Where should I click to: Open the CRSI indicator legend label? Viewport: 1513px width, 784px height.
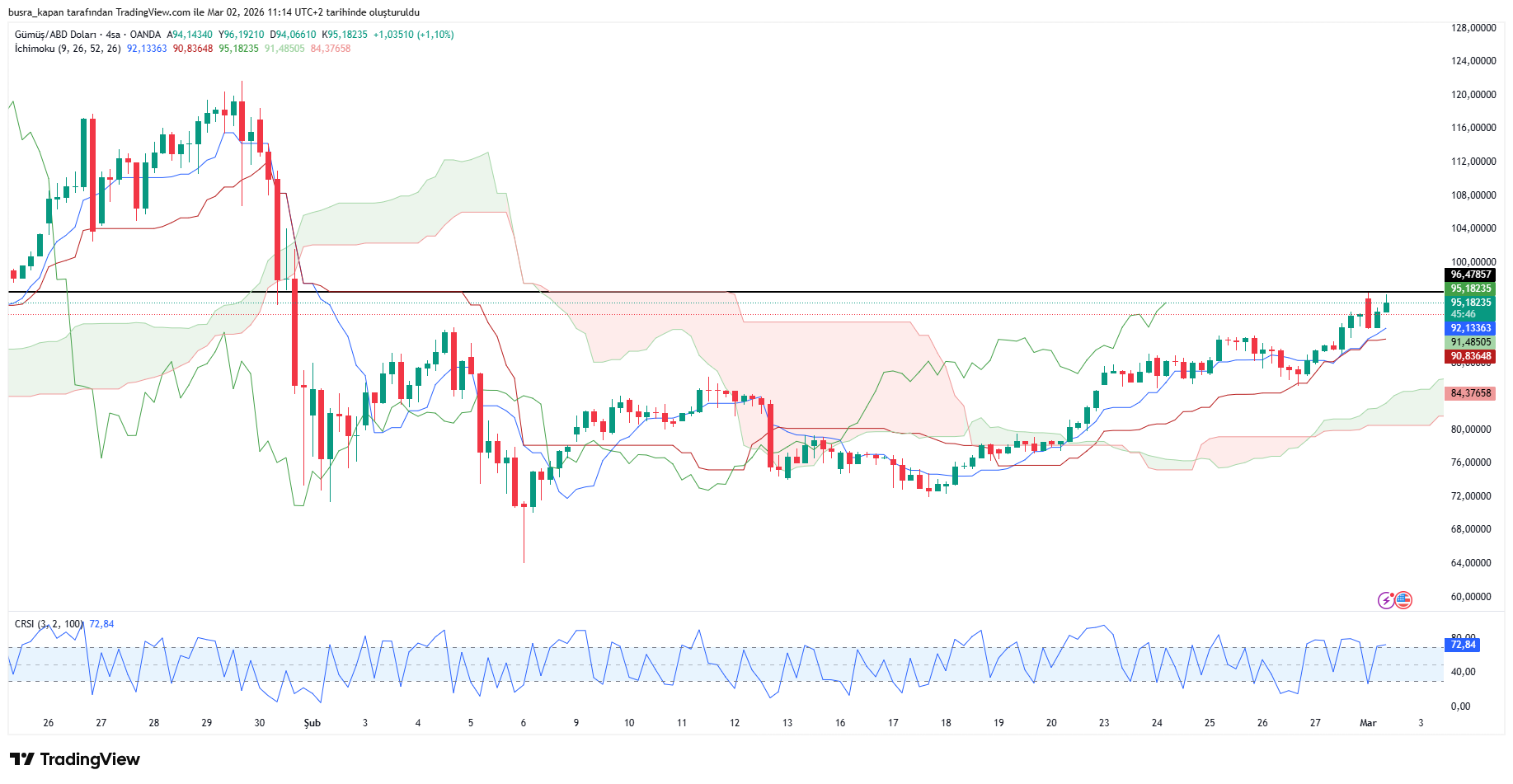click(49, 624)
